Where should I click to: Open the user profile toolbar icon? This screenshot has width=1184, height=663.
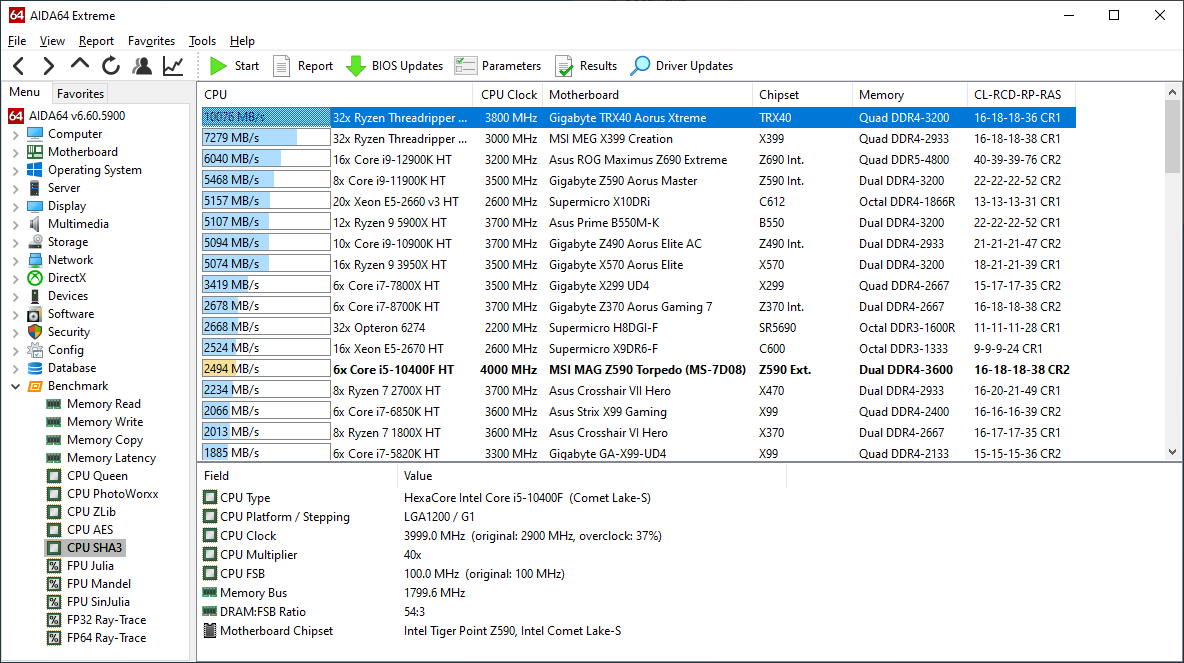(142, 66)
